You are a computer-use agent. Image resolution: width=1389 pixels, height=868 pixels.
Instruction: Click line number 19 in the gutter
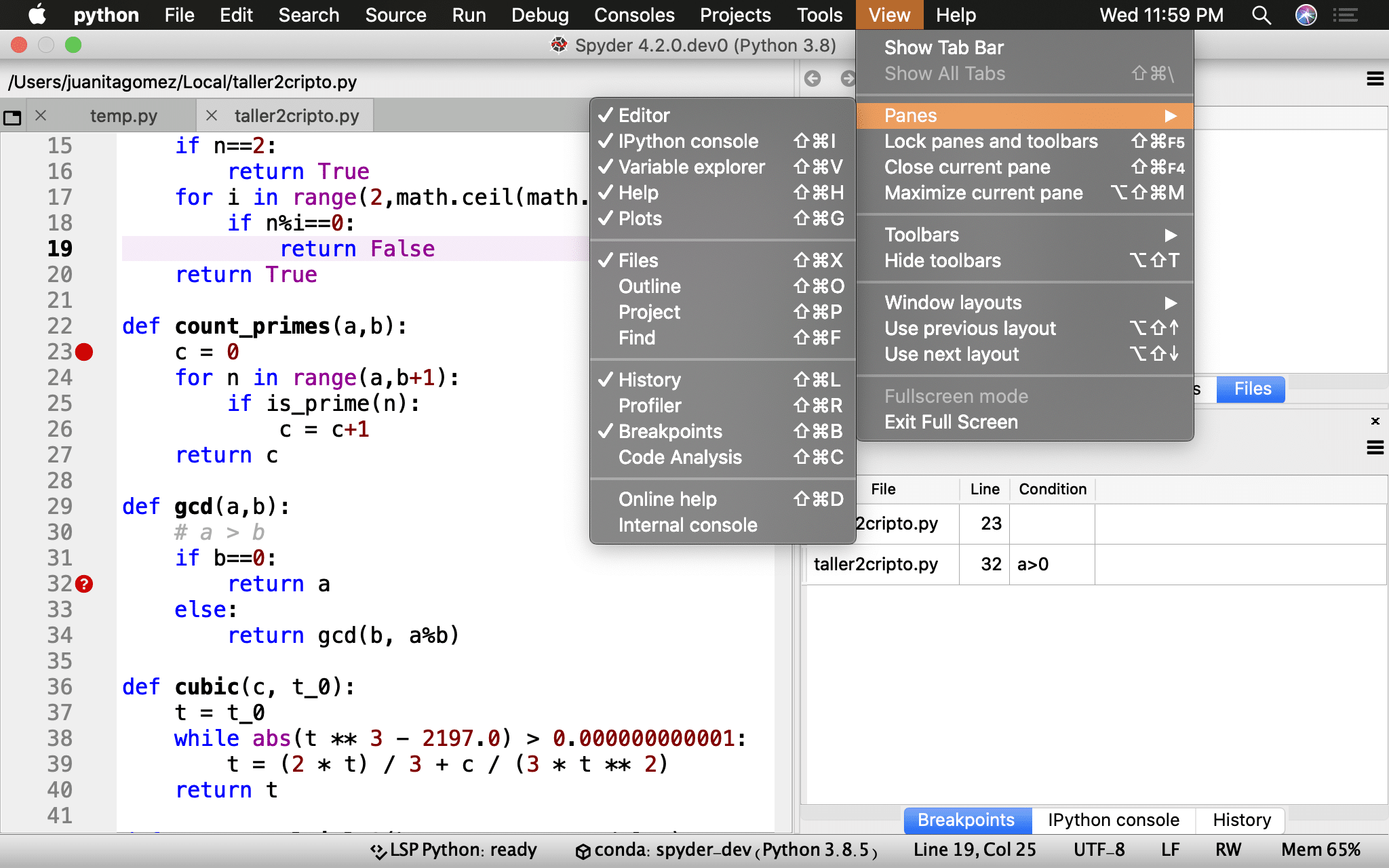pos(60,249)
